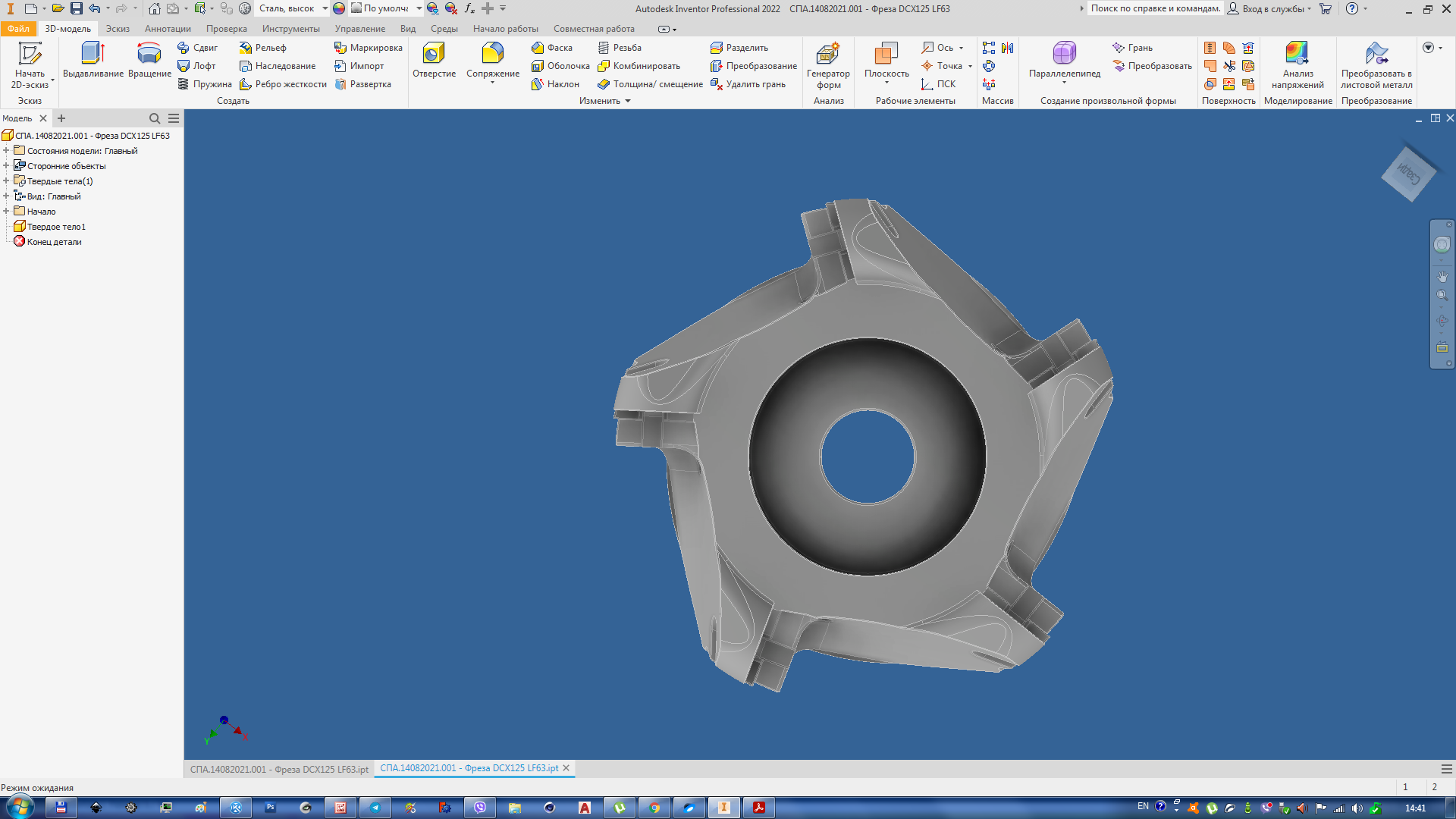Click the Поиск по справке search field
The image size is (1456, 819).
pos(1156,8)
